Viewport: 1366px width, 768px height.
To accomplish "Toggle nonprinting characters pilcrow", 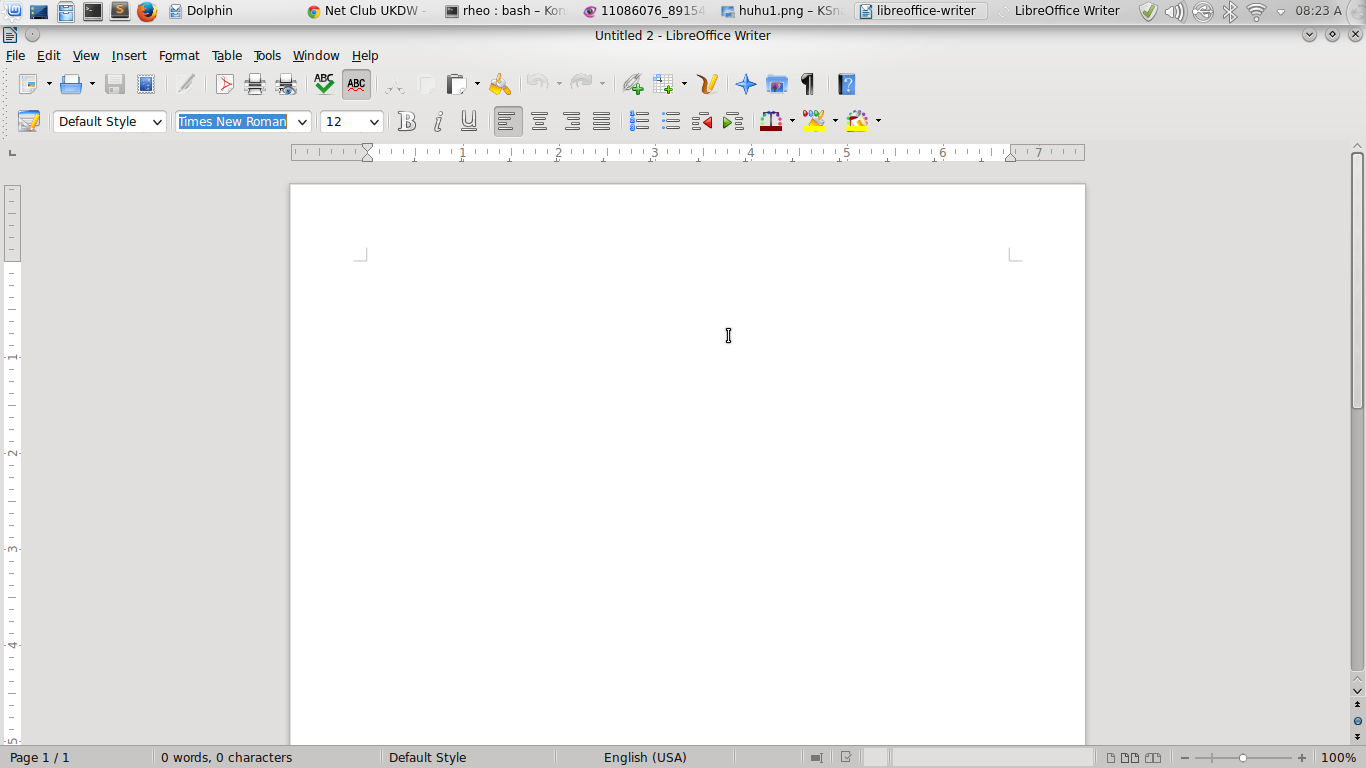I will [x=808, y=84].
